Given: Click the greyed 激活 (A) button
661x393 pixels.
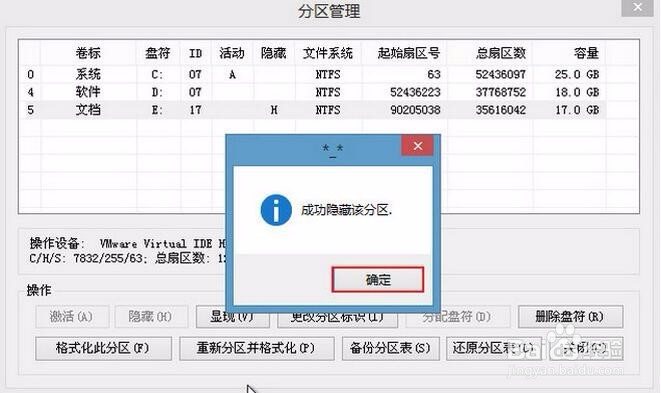Looking at the screenshot, I should point(72,317).
